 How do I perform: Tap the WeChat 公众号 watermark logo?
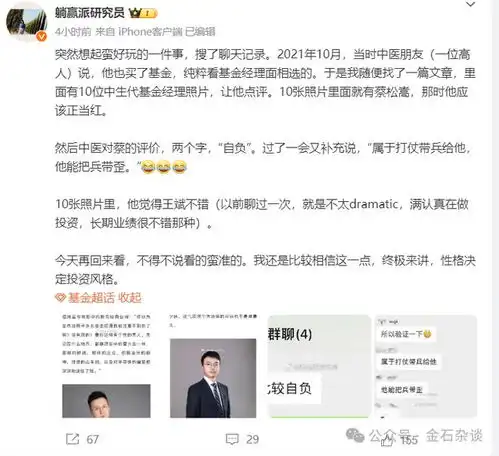(x=355, y=435)
